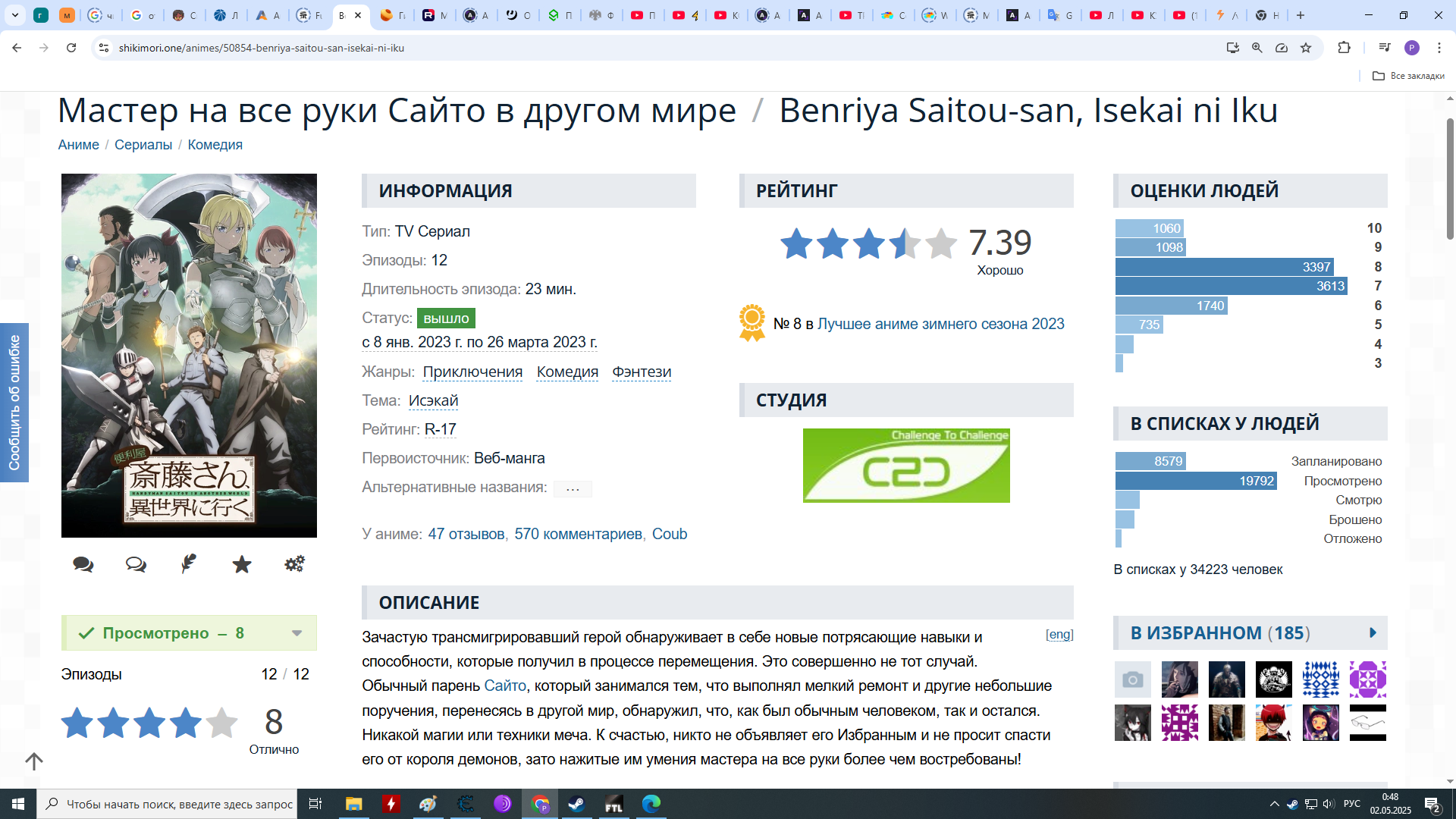
Task: Open the comments outline-bubble icon under poster
Action: pyautogui.click(x=136, y=564)
